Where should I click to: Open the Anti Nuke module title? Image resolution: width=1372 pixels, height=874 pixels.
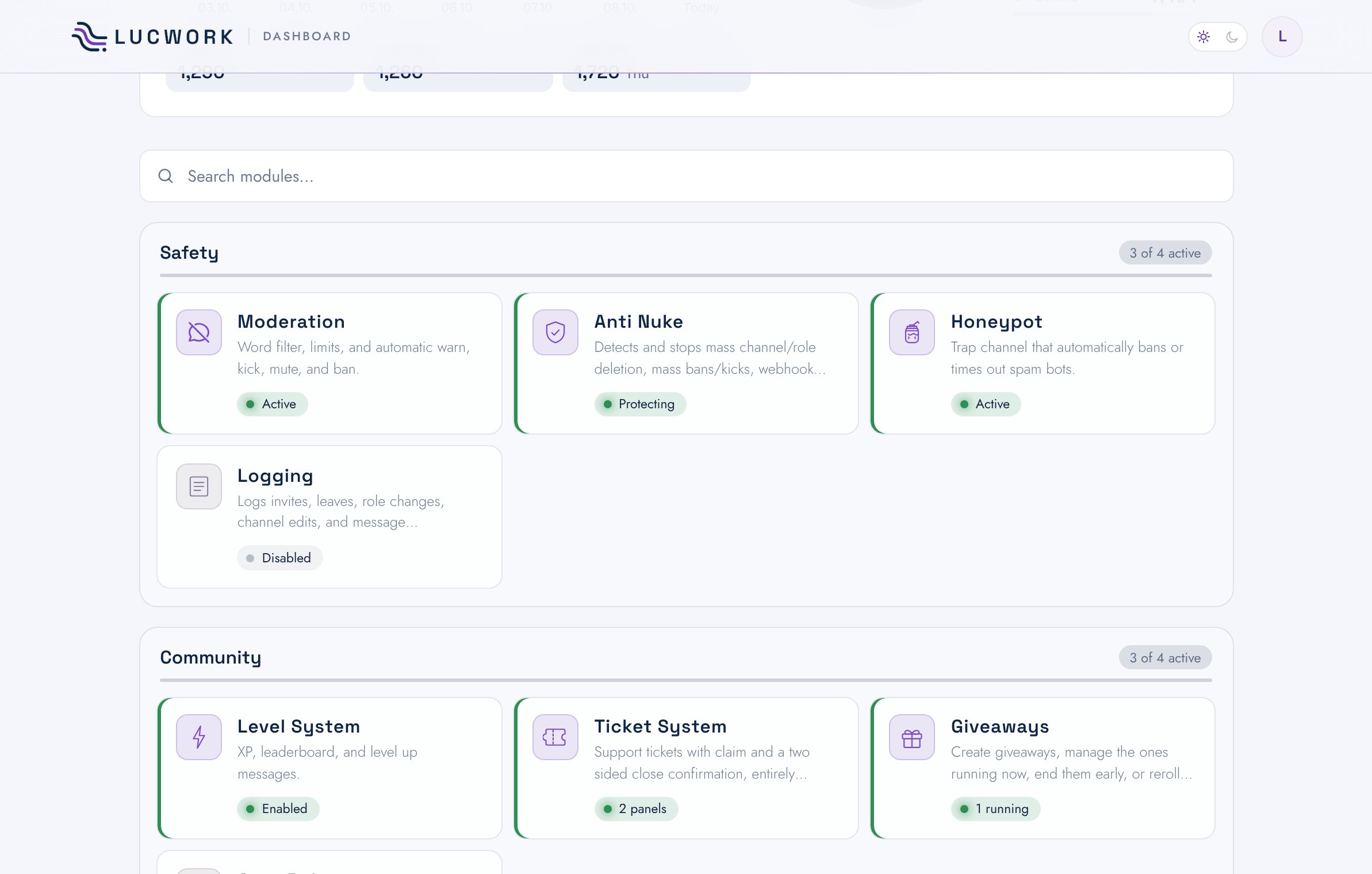click(x=638, y=321)
